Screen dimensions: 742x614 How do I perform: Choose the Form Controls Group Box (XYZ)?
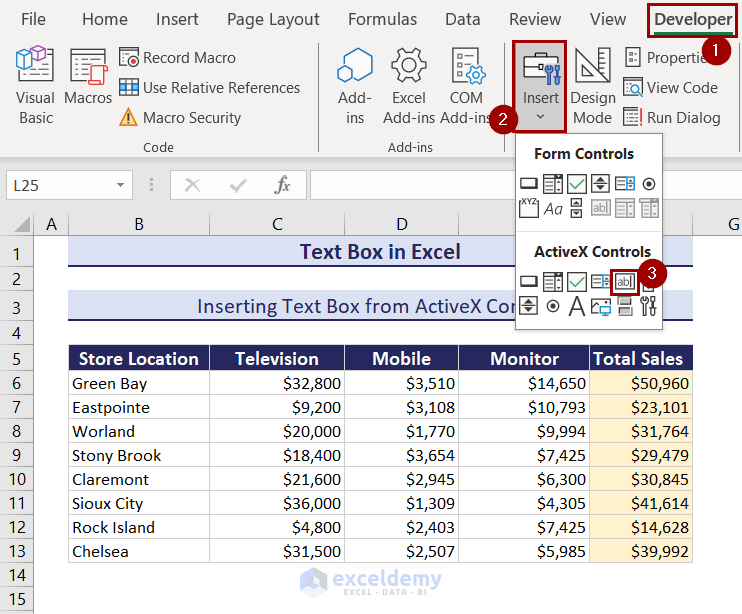tap(529, 208)
